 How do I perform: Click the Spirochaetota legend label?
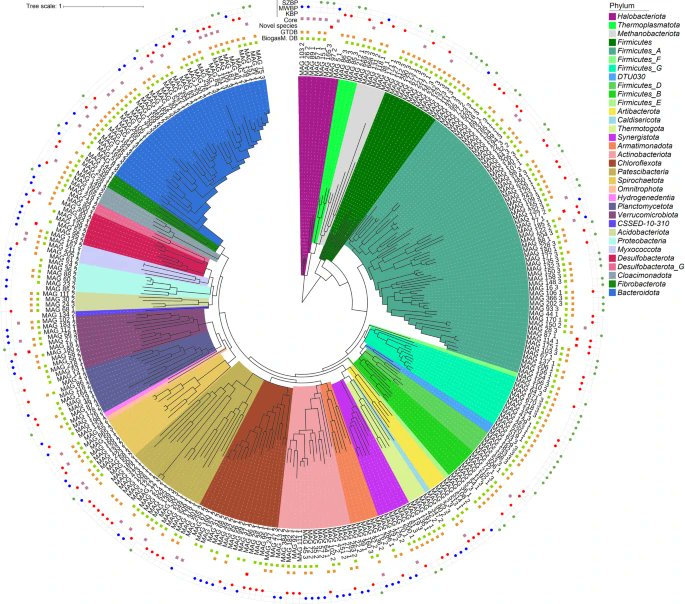click(641, 180)
